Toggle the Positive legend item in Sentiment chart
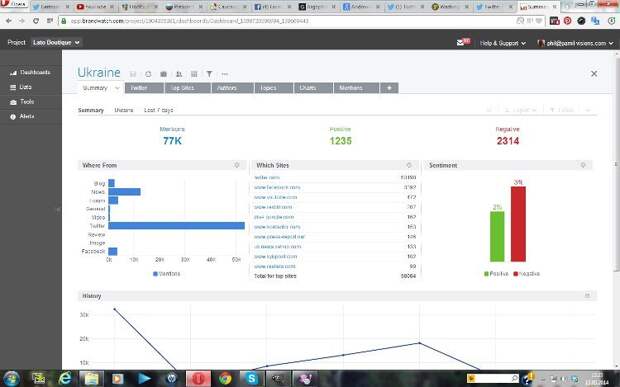The image size is (620, 387). 496,274
